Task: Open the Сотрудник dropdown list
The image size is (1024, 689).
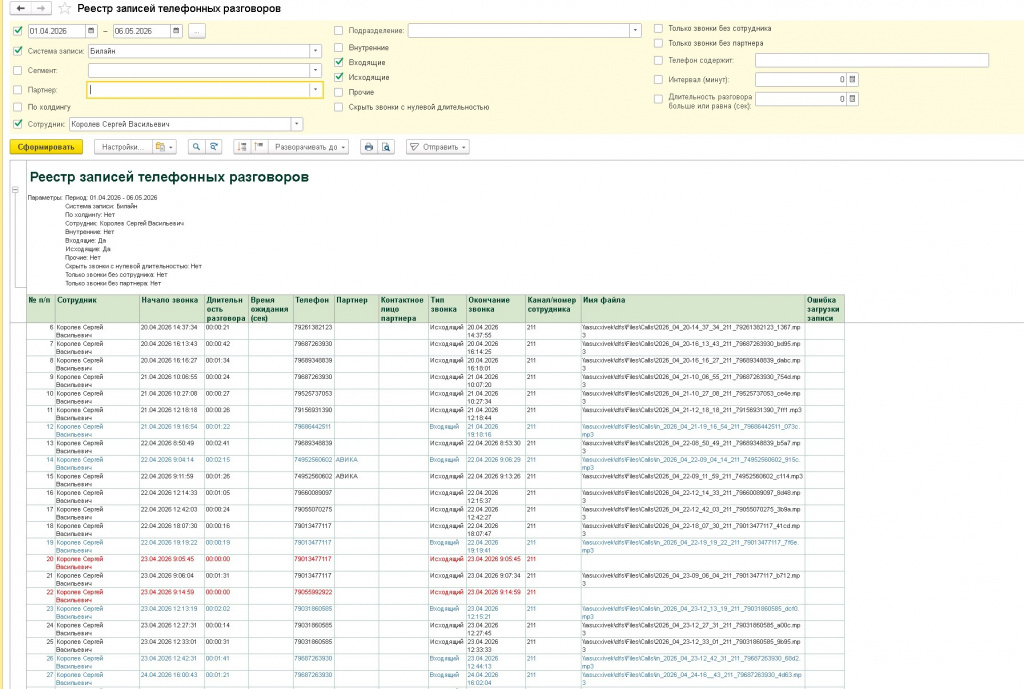Action: pos(296,124)
